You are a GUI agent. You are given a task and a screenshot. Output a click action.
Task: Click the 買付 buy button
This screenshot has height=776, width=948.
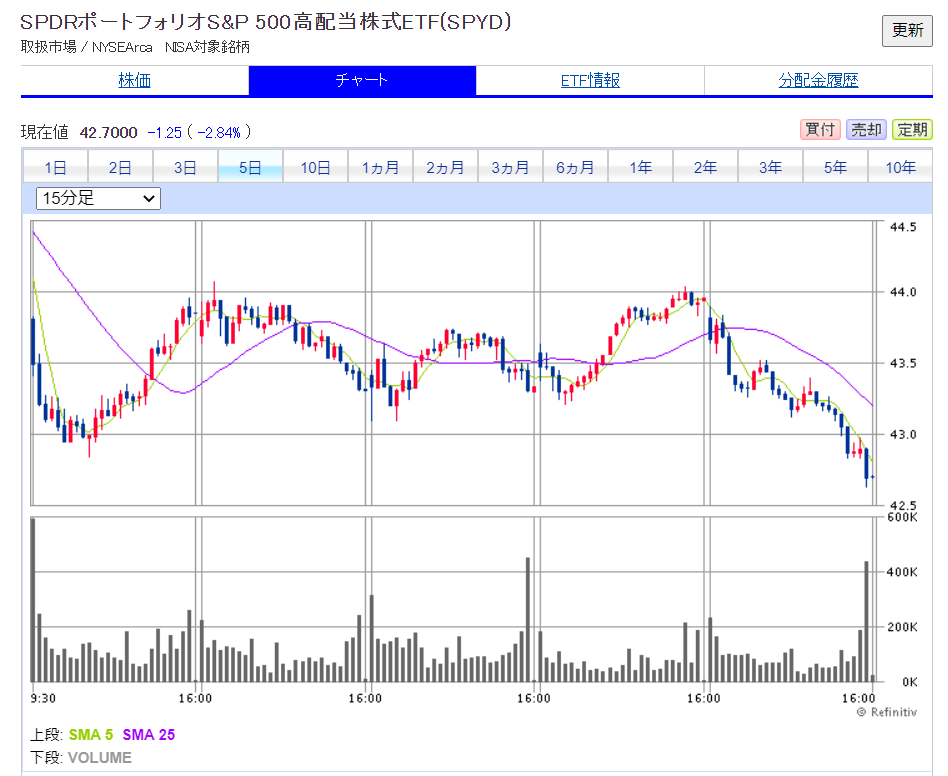tap(820, 129)
